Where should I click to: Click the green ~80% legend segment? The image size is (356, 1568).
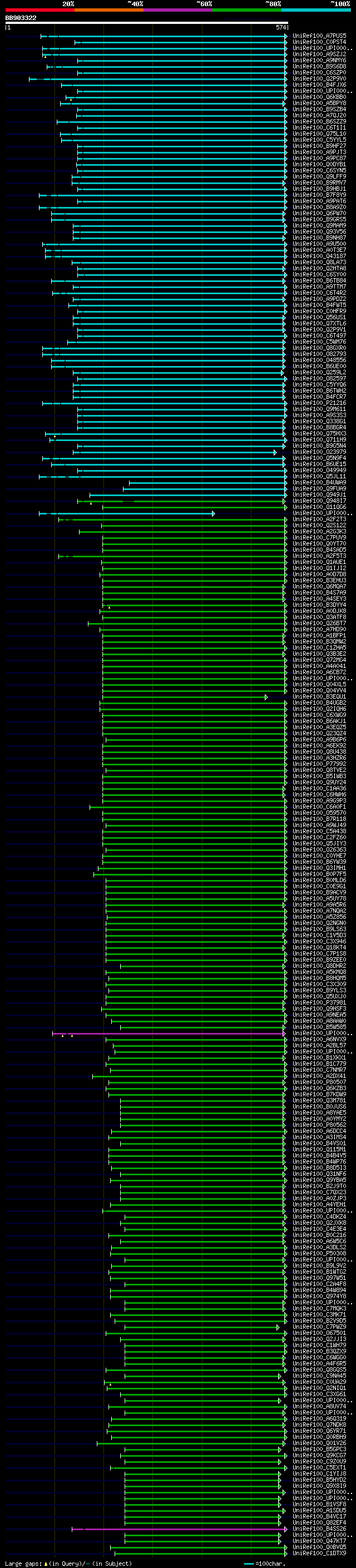click(x=247, y=10)
